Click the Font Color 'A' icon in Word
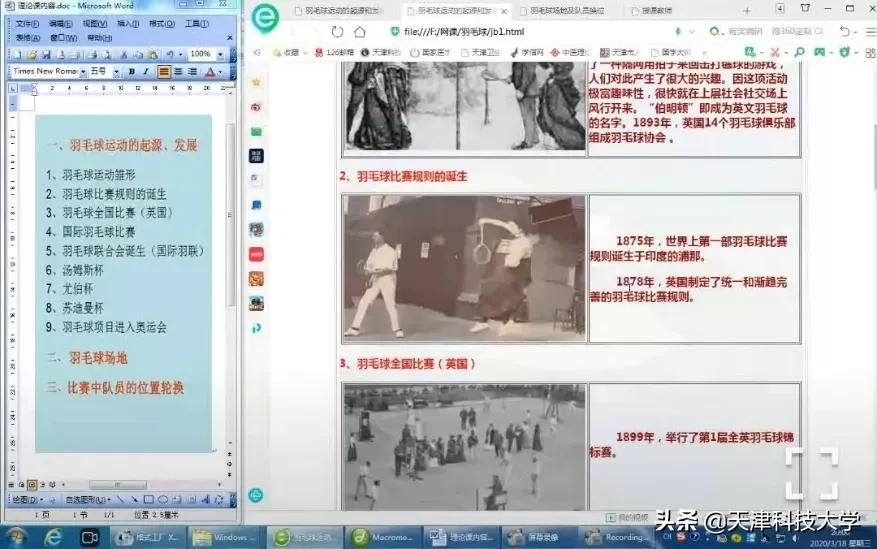The width and height of the screenshot is (877, 549). [210, 72]
